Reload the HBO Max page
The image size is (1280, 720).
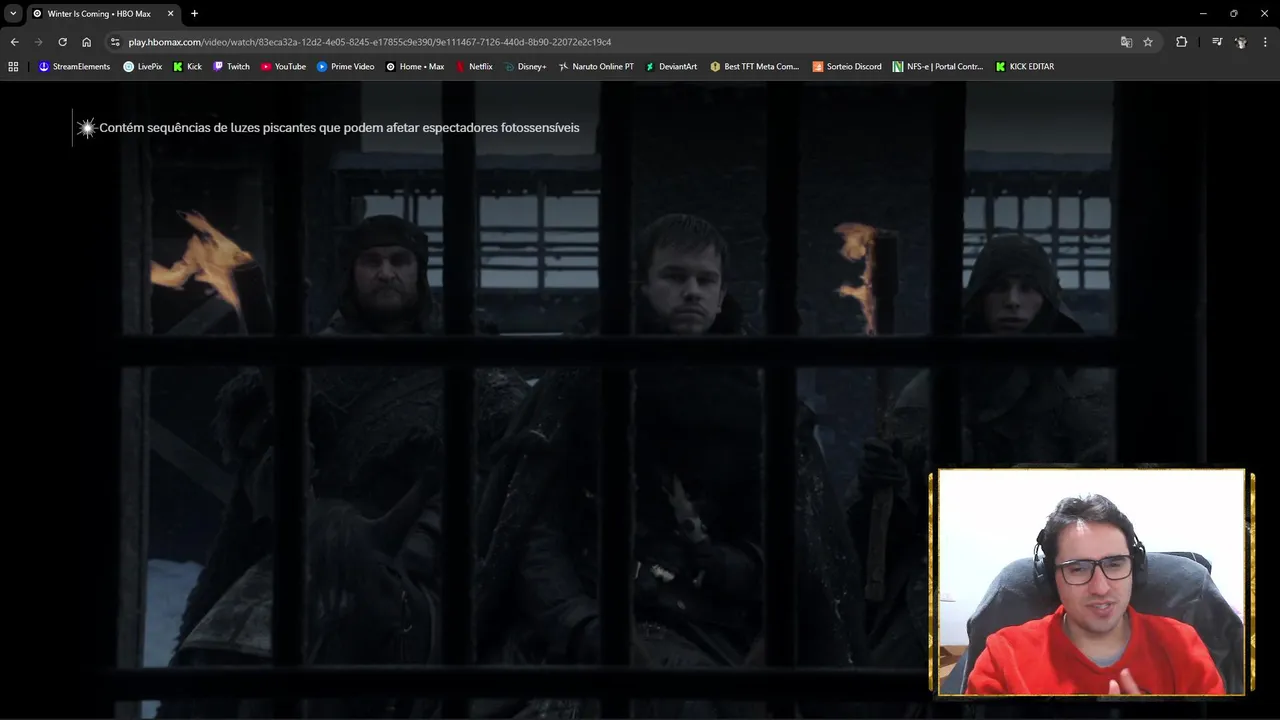click(x=62, y=42)
